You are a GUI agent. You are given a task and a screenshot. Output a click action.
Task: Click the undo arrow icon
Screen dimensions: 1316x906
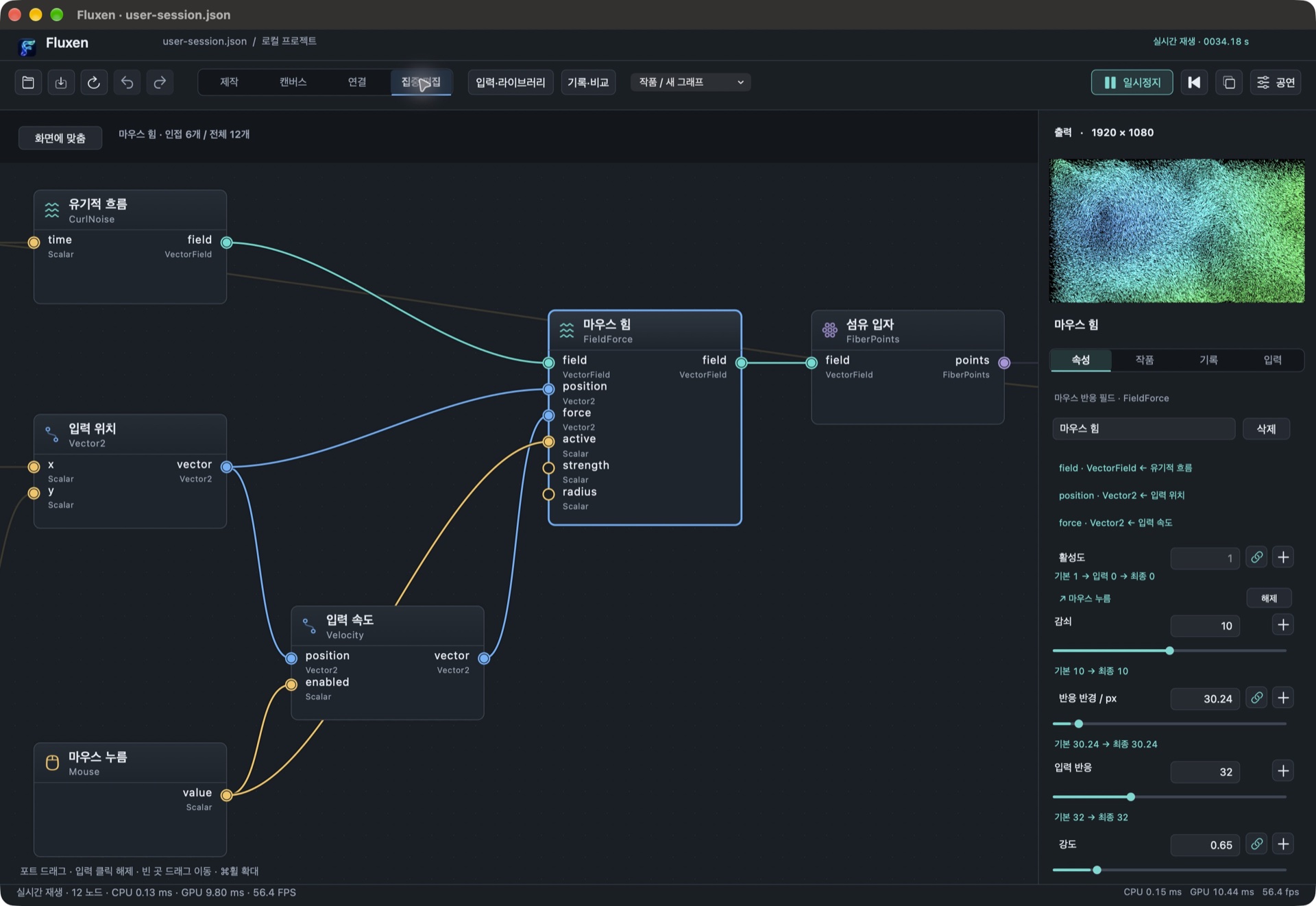click(127, 82)
